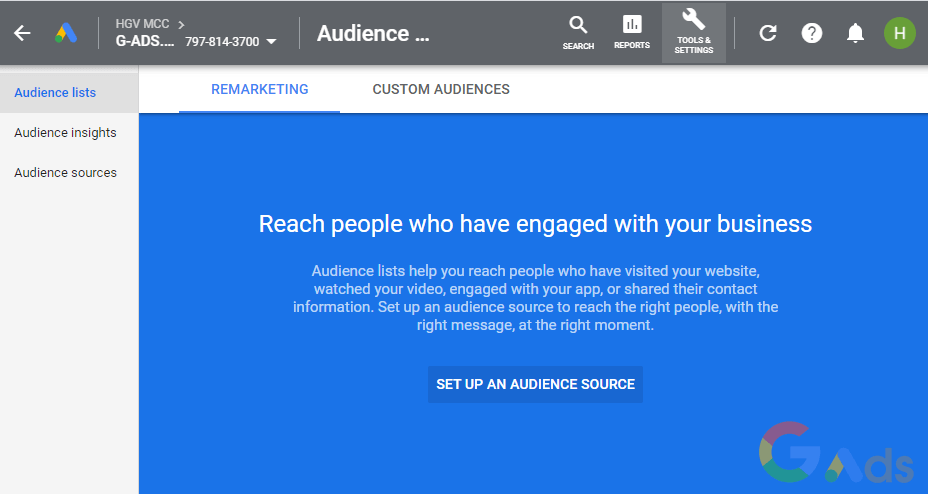Go to Audience sources in the sidebar
Image resolution: width=928 pixels, height=494 pixels.
[65, 173]
